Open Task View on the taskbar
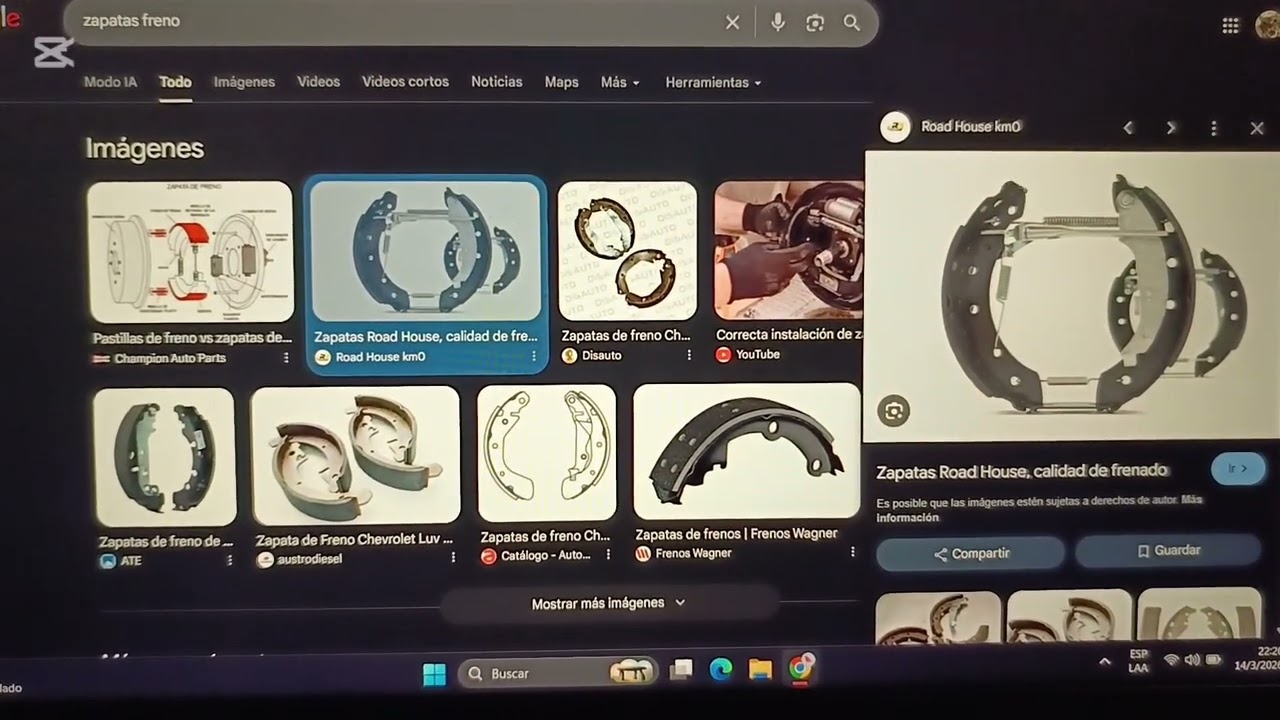The height and width of the screenshot is (720, 1280). (x=681, y=670)
